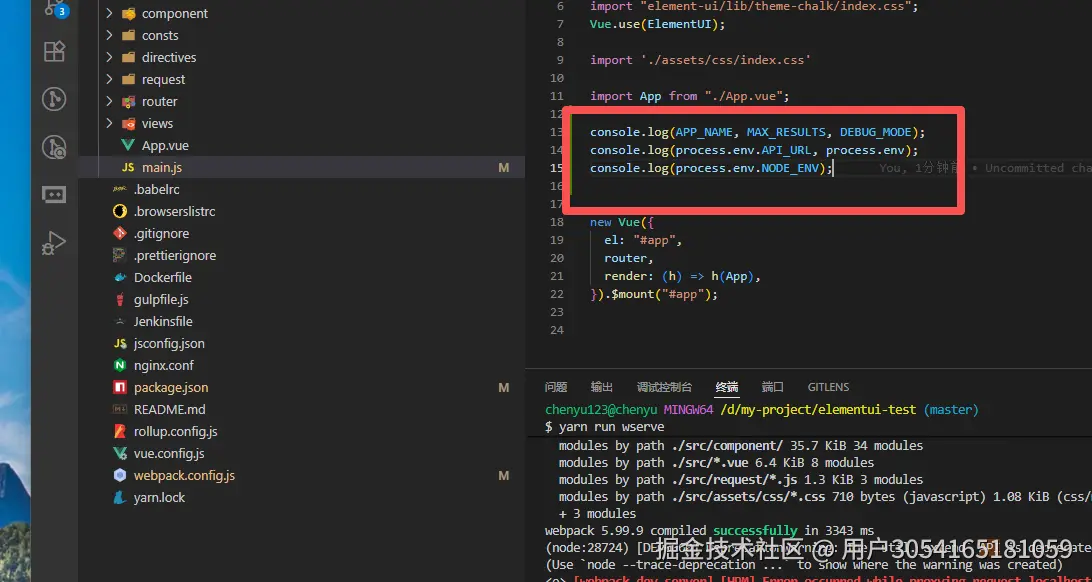Click terminal line 'webpack 5.99.9 compiled successfully'
The image size is (1092, 582).
click(709, 530)
